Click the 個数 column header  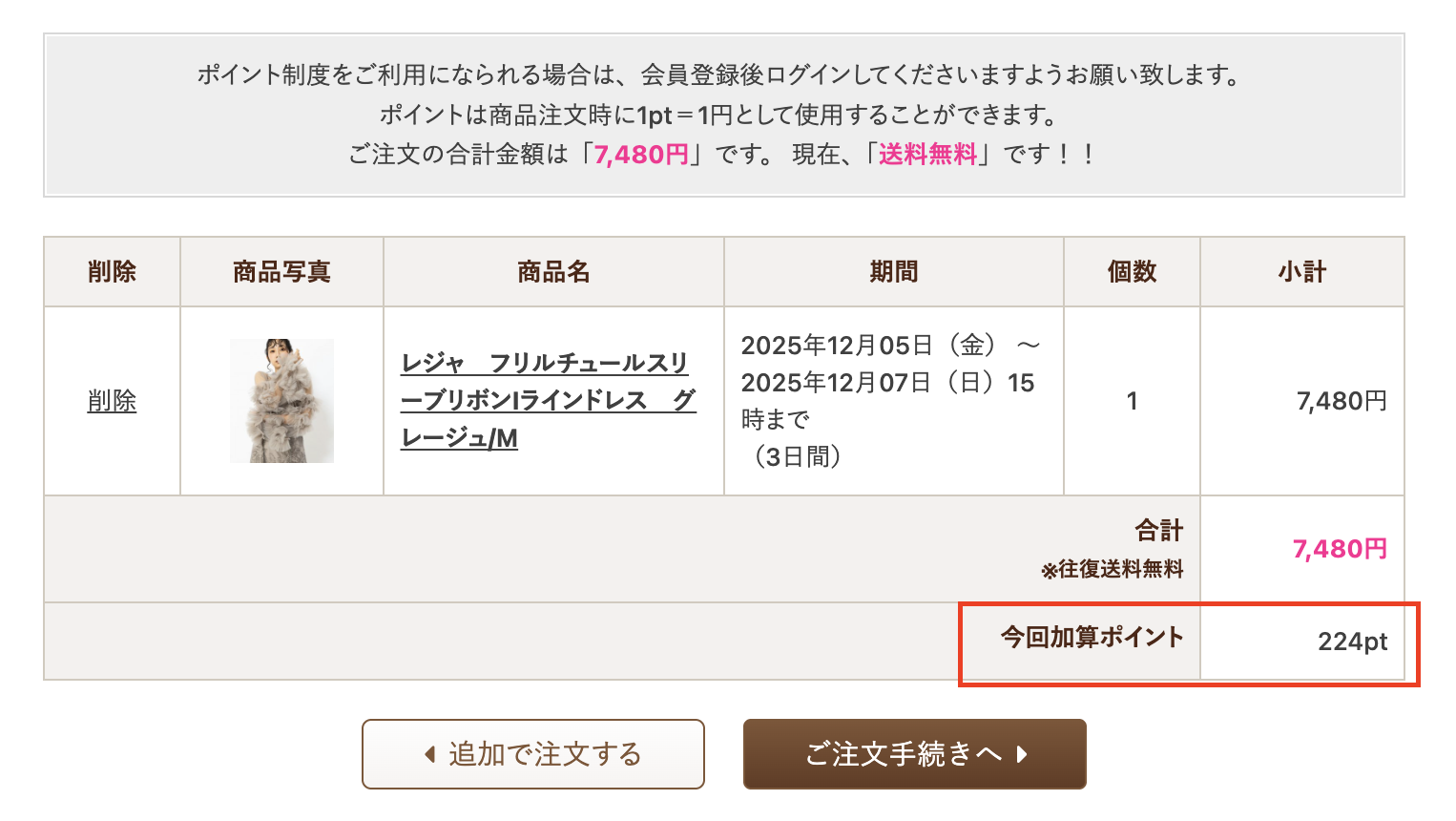[x=1132, y=272]
